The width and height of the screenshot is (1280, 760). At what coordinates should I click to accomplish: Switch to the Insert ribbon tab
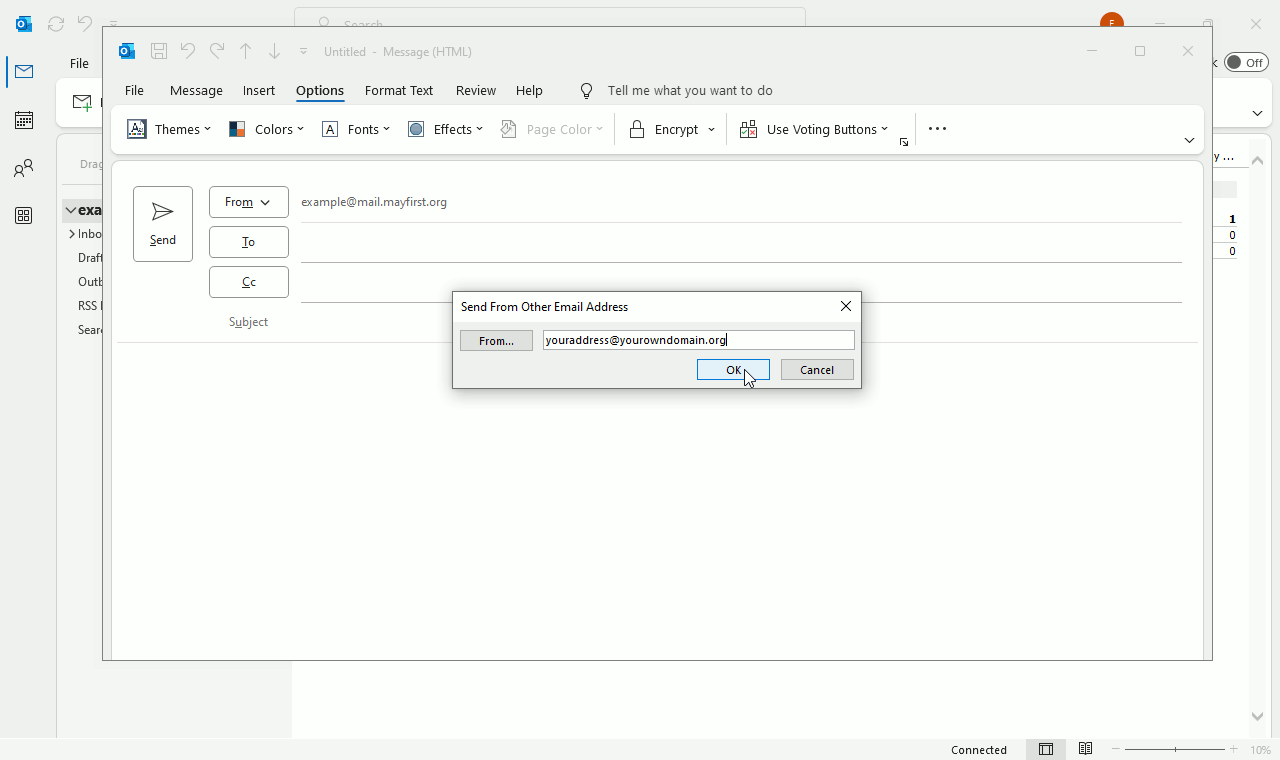click(259, 90)
